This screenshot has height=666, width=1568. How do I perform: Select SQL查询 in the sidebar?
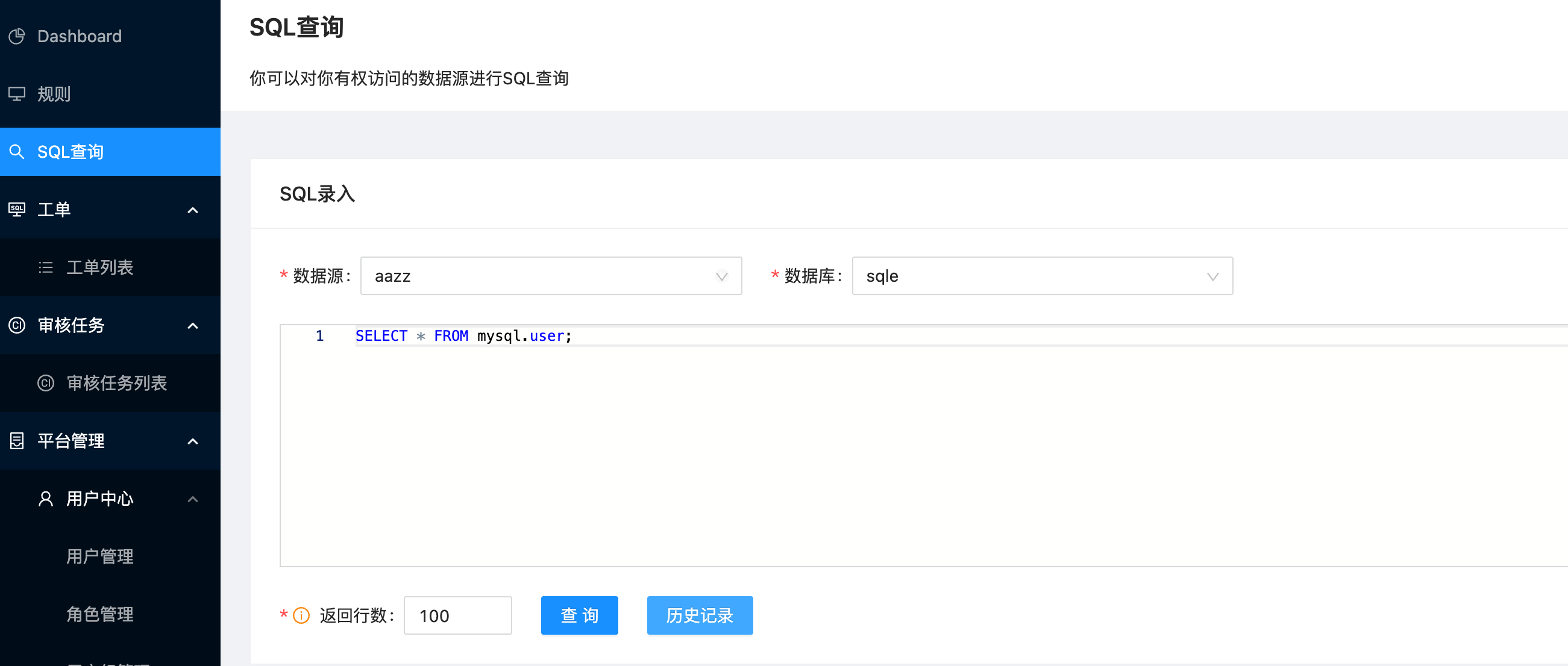pos(110,152)
